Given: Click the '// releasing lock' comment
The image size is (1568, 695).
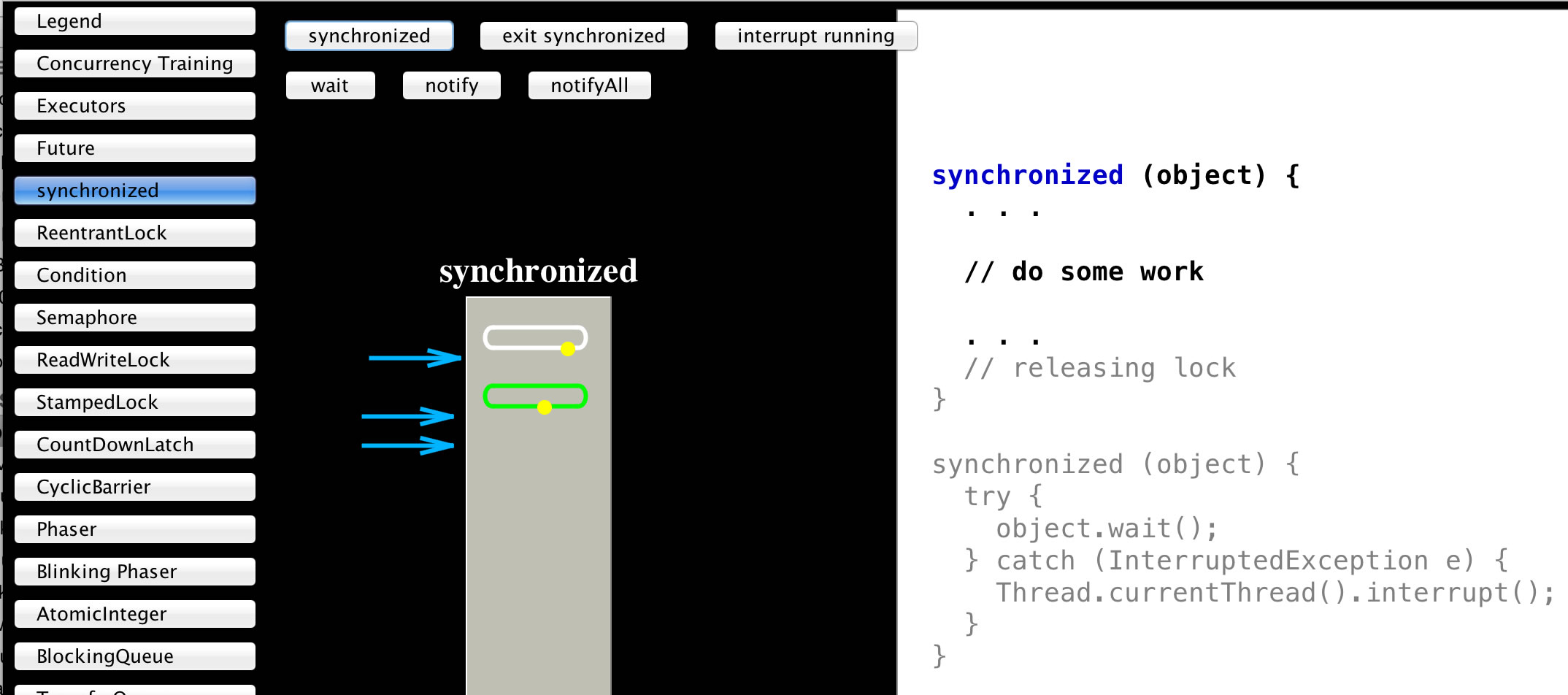Looking at the screenshot, I should pos(1100,368).
